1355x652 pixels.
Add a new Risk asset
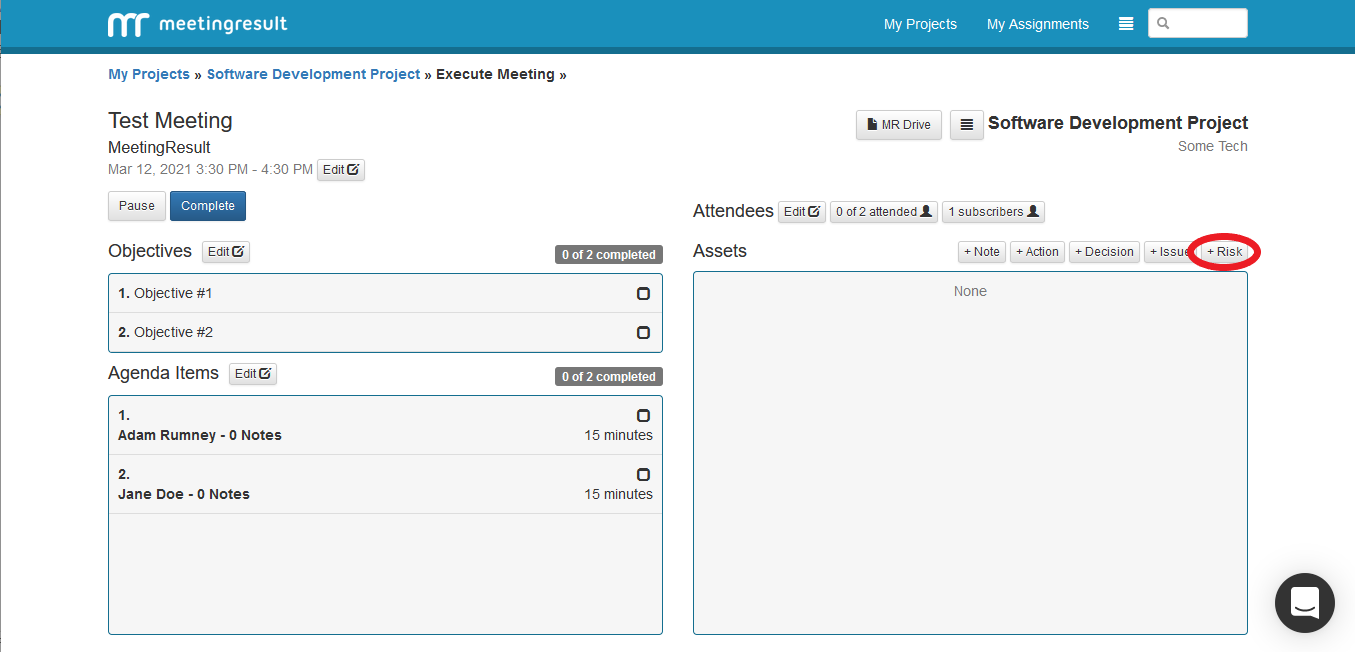pos(1225,252)
